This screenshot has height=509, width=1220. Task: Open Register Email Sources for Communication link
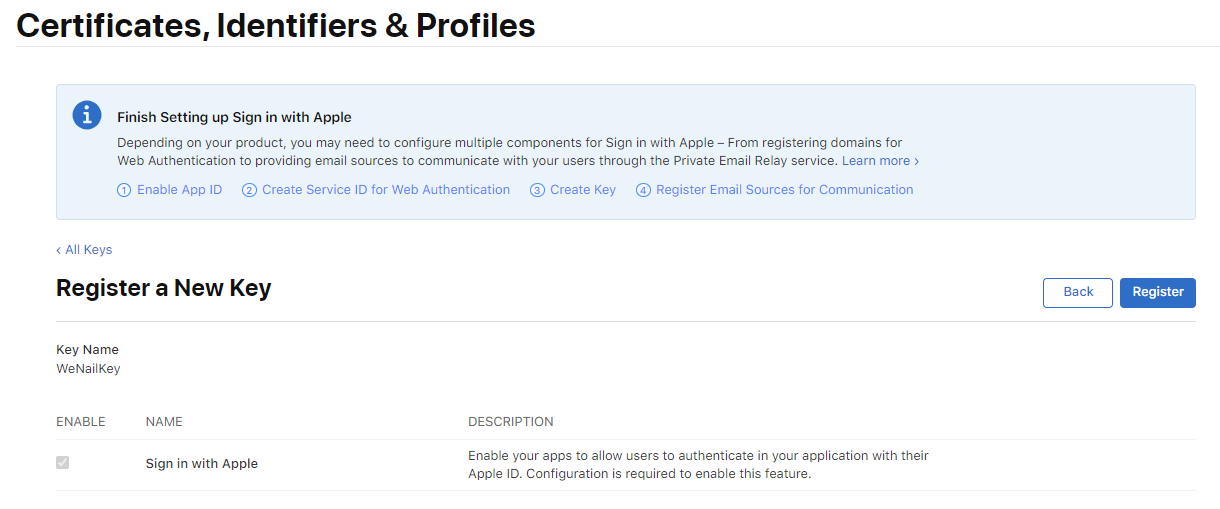click(x=775, y=190)
